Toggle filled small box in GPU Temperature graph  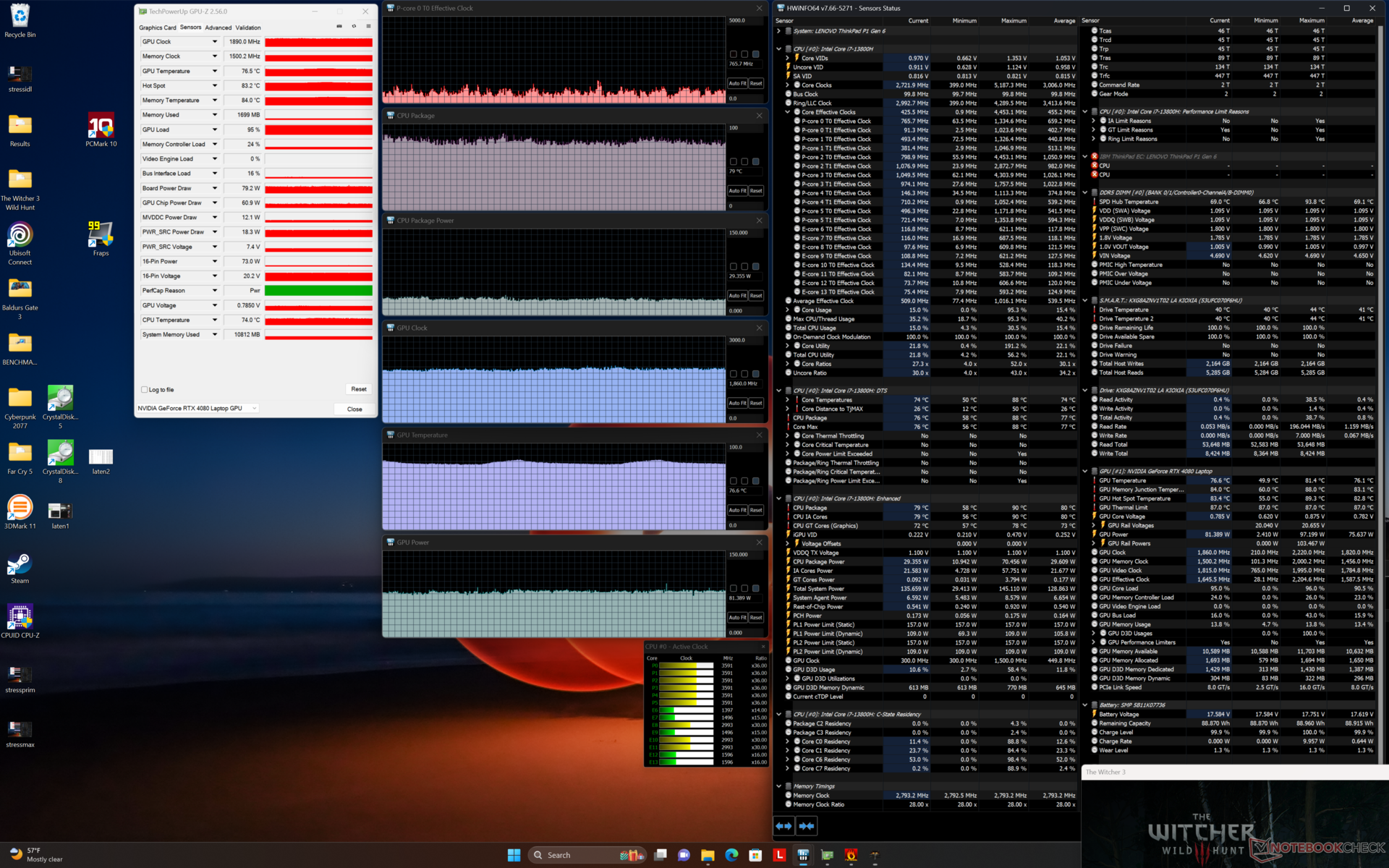(x=755, y=481)
